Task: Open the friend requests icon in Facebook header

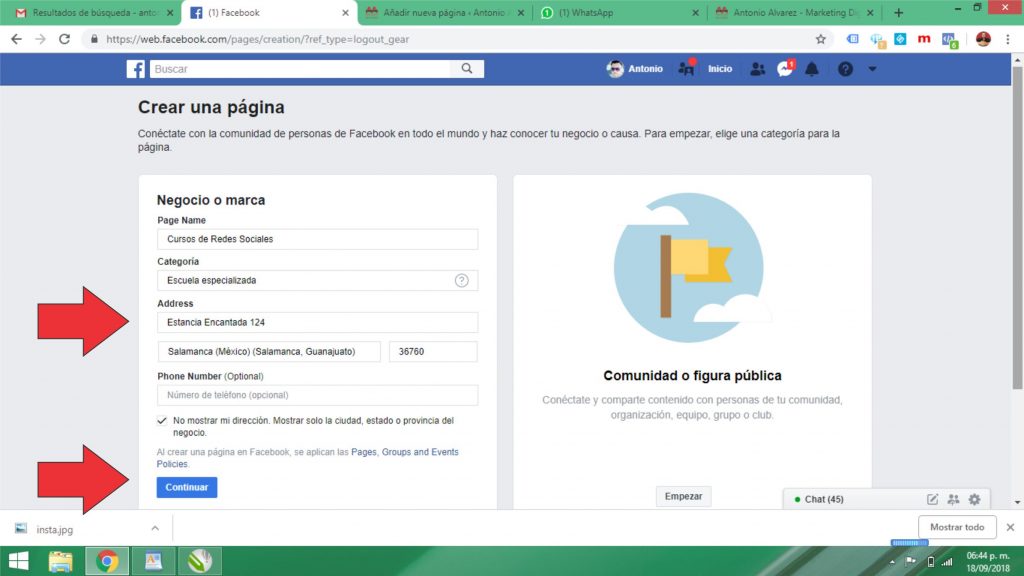Action: (x=758, y=69)
